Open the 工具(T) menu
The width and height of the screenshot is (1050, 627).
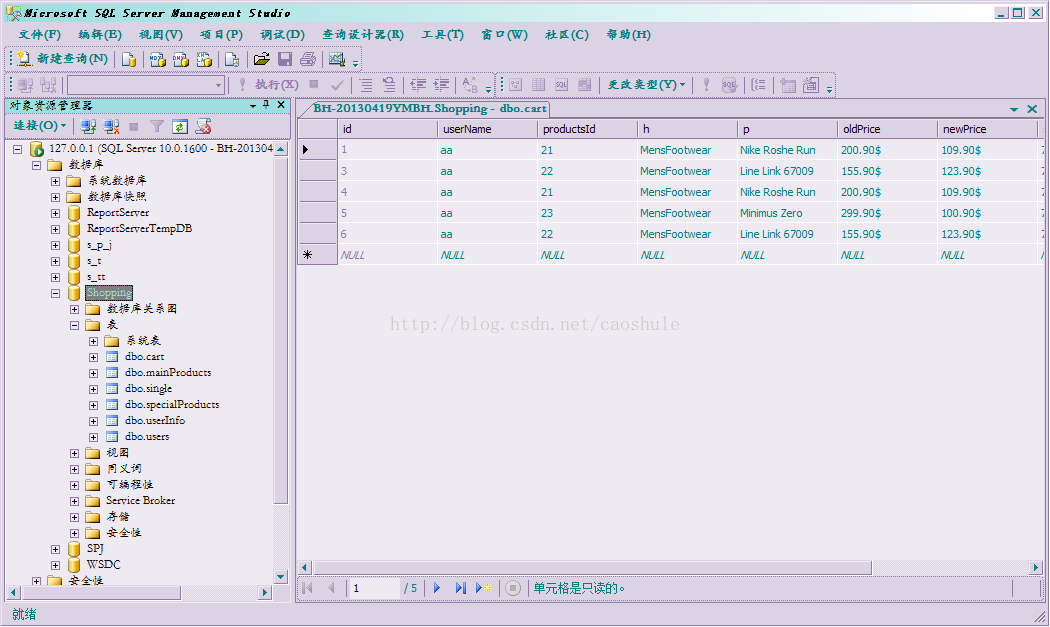[x=443, y=35]
